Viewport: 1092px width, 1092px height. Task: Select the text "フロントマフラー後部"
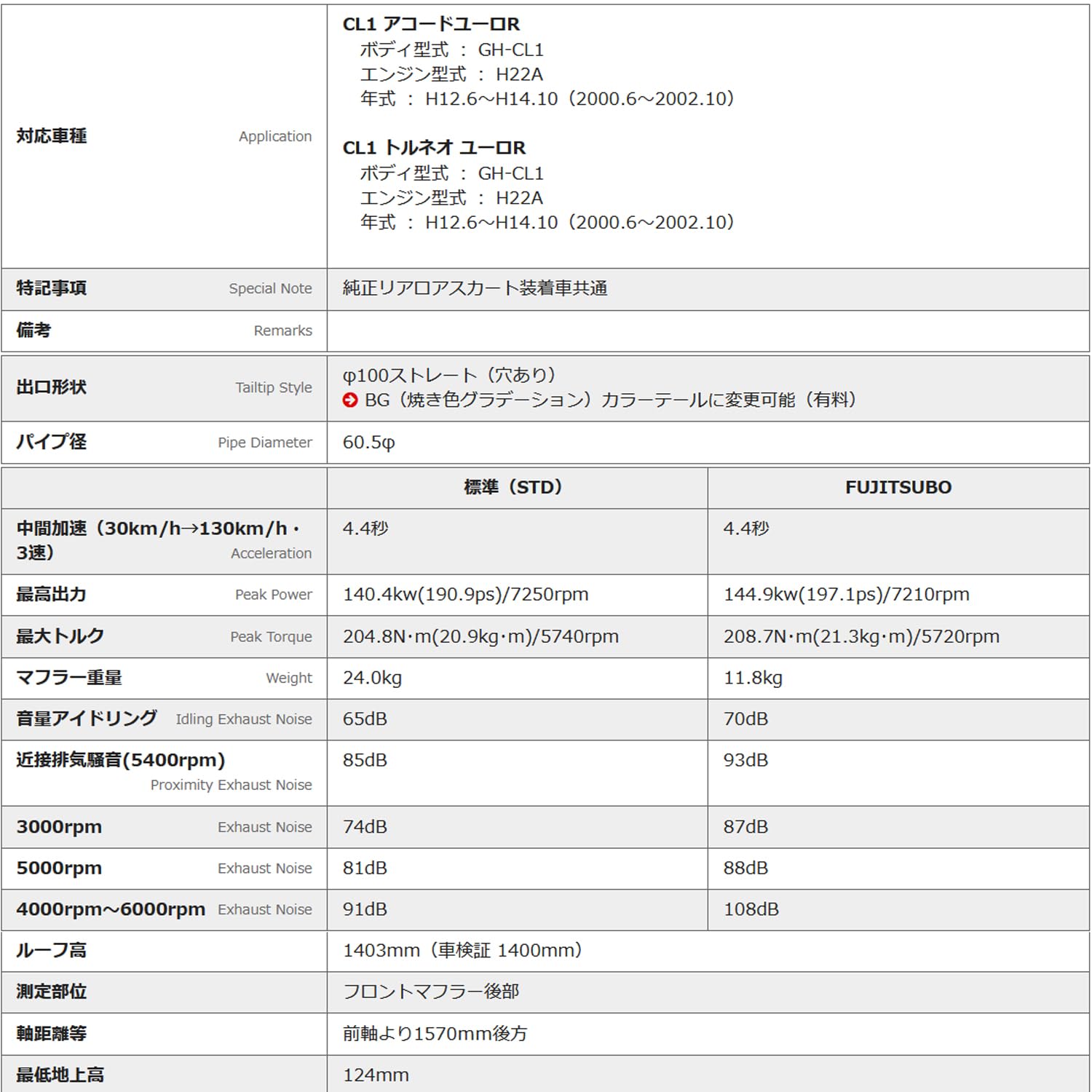(x=431, y=992)
